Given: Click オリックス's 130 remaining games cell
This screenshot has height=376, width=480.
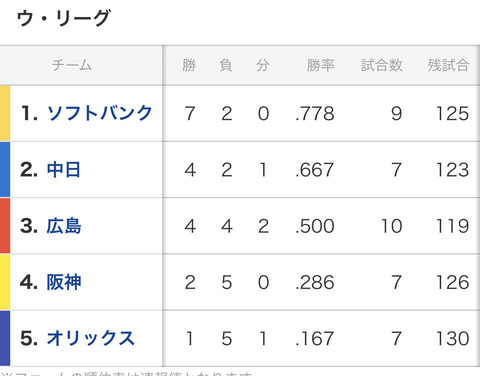Looking at the screenshot, I should pos(453,338).
